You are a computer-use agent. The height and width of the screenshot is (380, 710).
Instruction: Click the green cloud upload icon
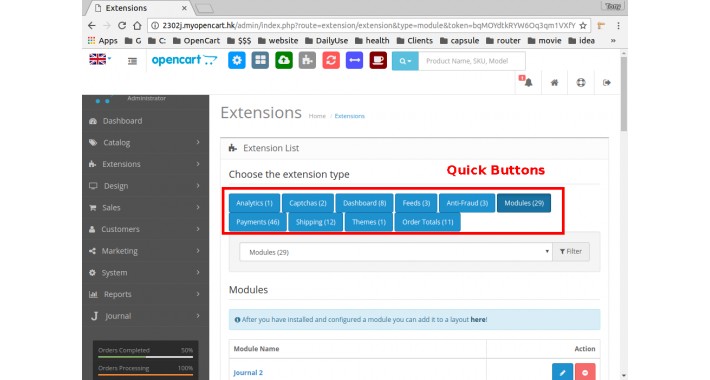283,60
